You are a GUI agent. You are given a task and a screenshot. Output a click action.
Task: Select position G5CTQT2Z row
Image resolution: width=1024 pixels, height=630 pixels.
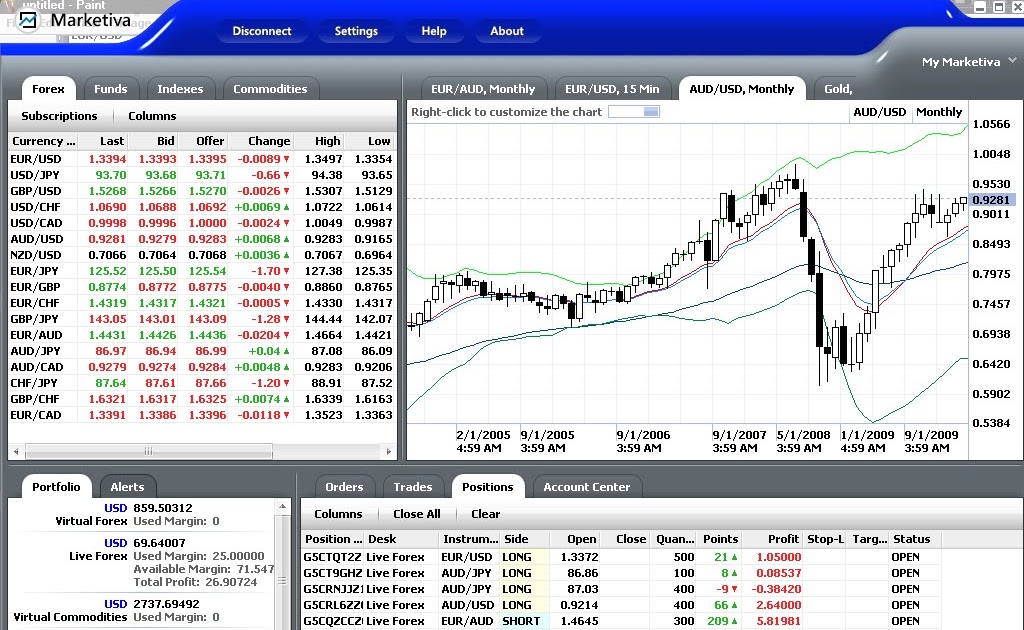622,557
